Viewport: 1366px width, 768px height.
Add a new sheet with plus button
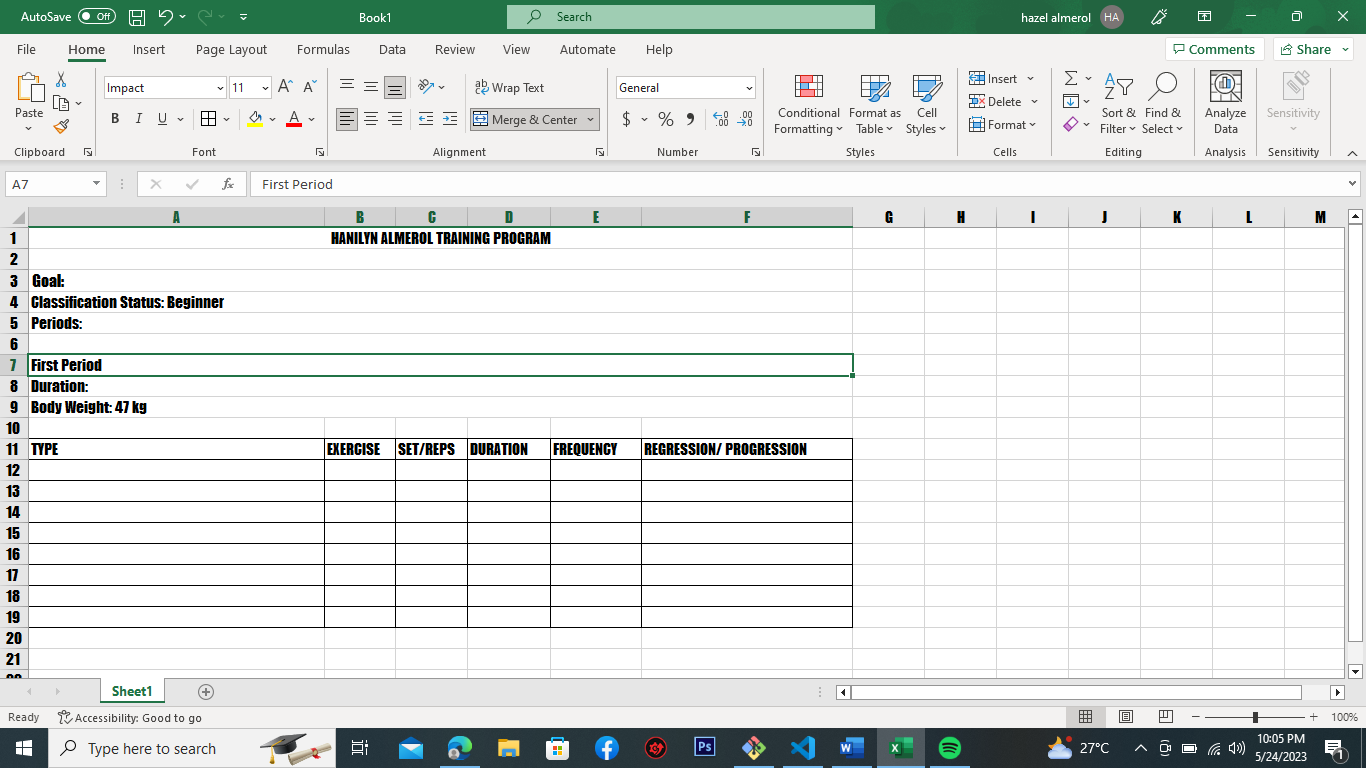coord(206,692)
